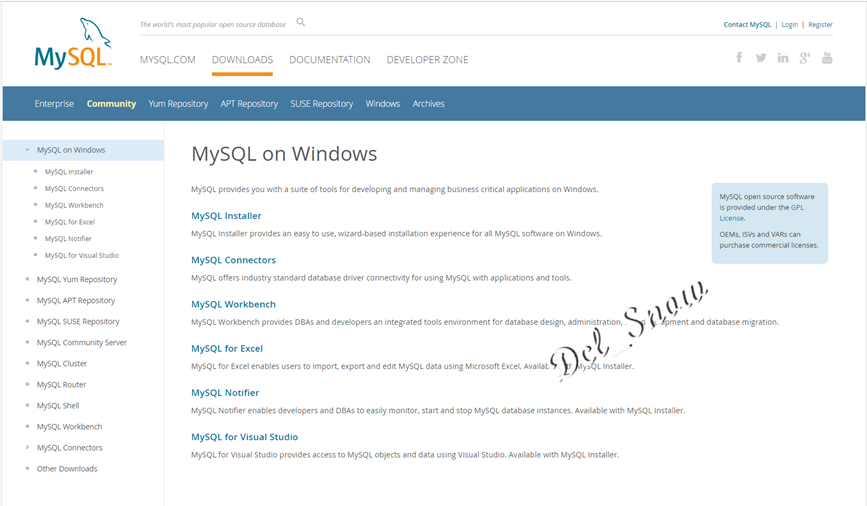Viewport: 867px width, 506px height.
Task: Open MySQL APT Repository in the sidebar
Action: [x=76, y=300]
